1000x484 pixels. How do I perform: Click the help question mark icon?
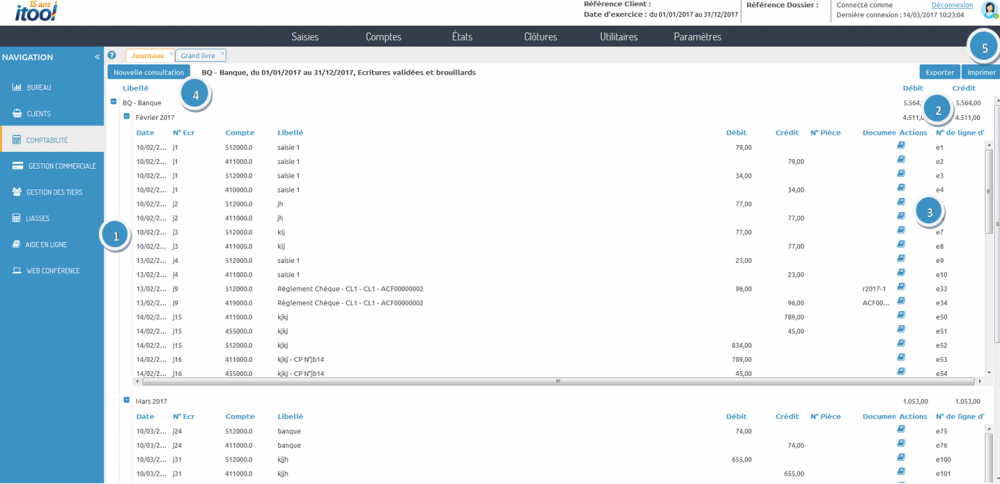112,56
